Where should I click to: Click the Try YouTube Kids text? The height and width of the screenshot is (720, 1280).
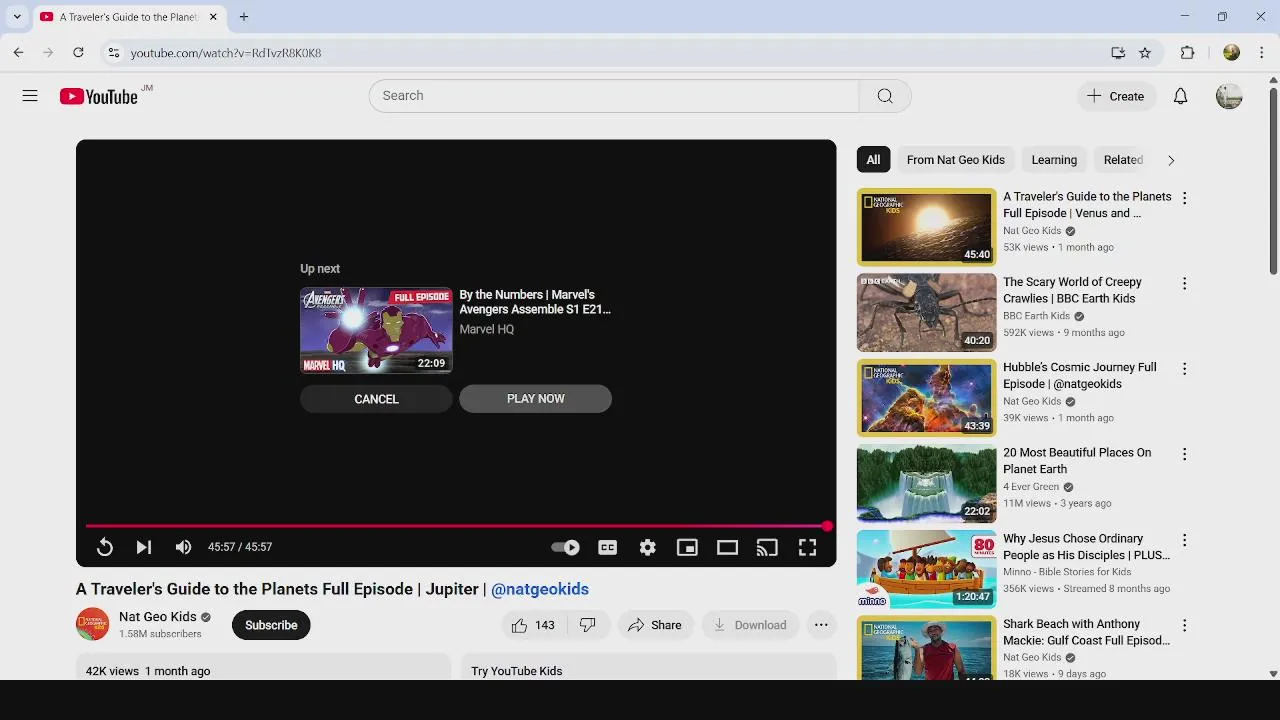517,671
